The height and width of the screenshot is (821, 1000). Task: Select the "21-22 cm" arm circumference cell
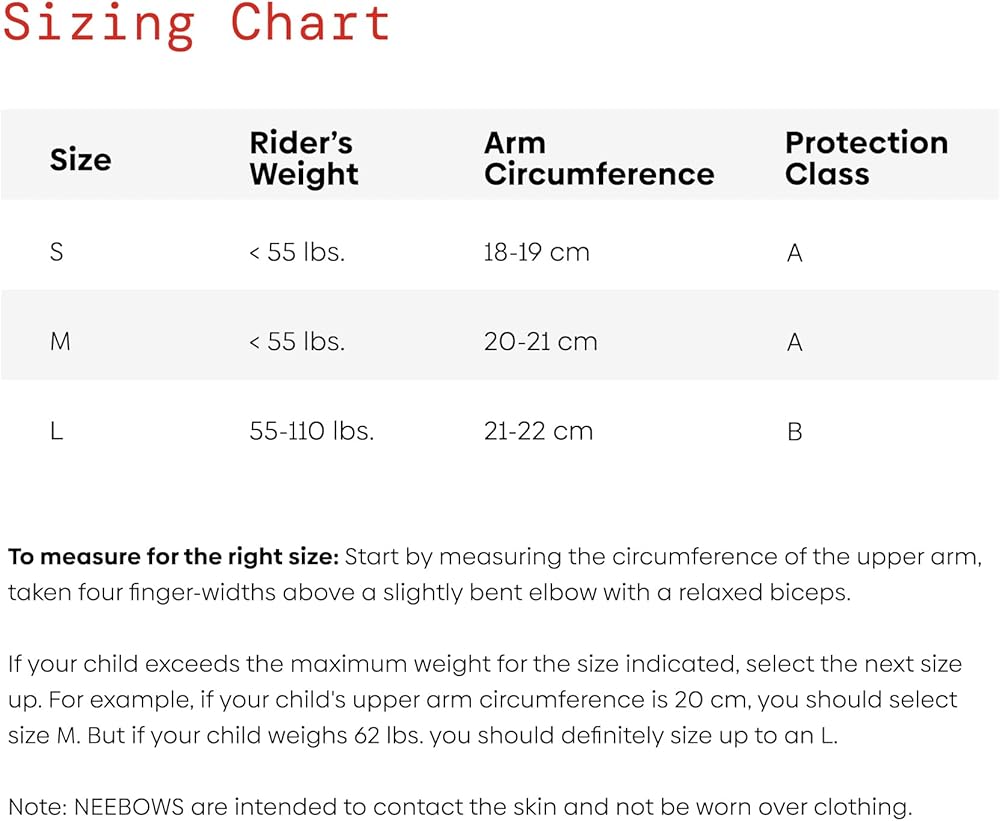tap(538, 431)
